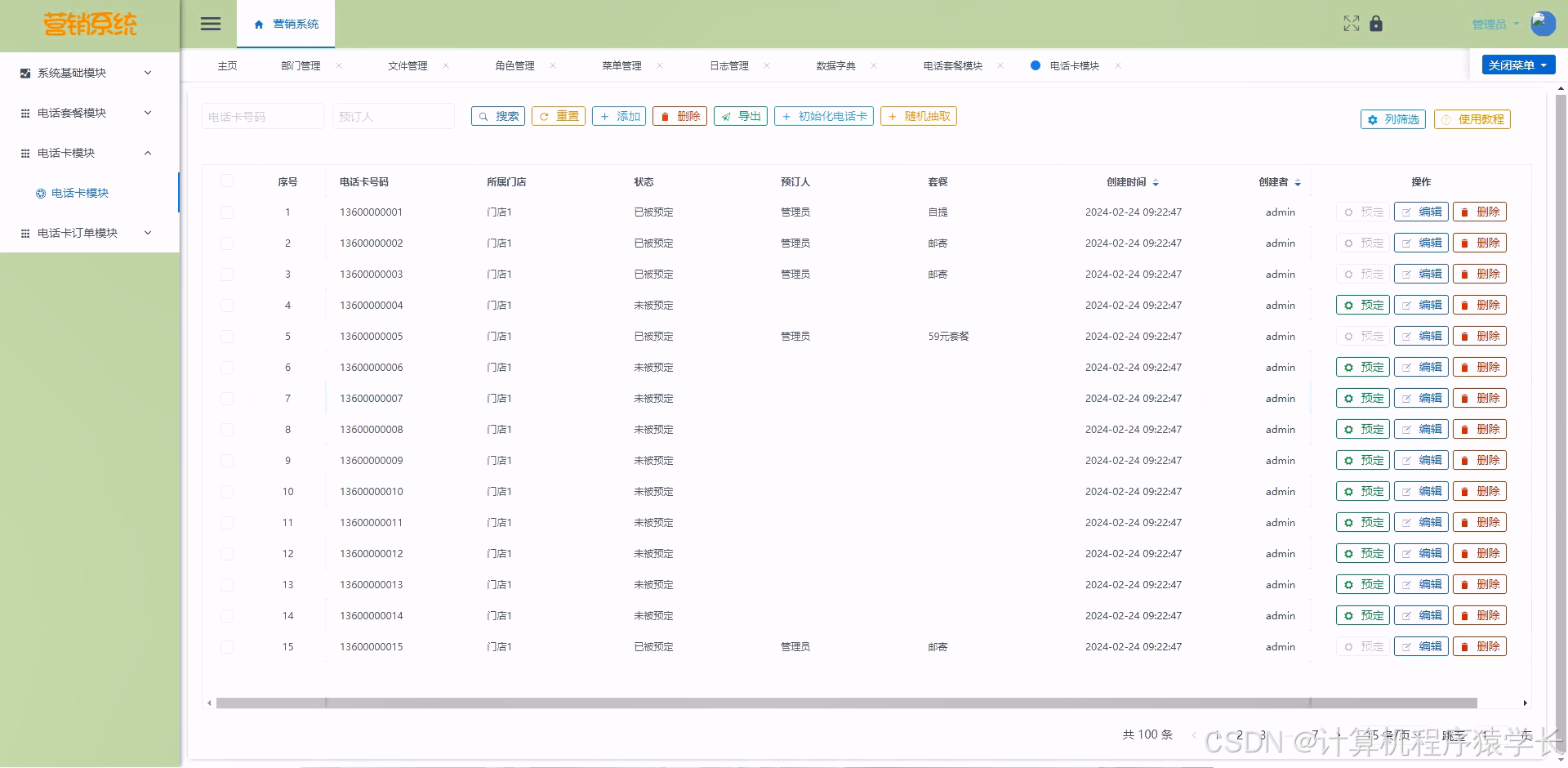1568x768 pixels.
Task: Click 编辑 for card 13600000015
Action: click(x=1421, y=646)
